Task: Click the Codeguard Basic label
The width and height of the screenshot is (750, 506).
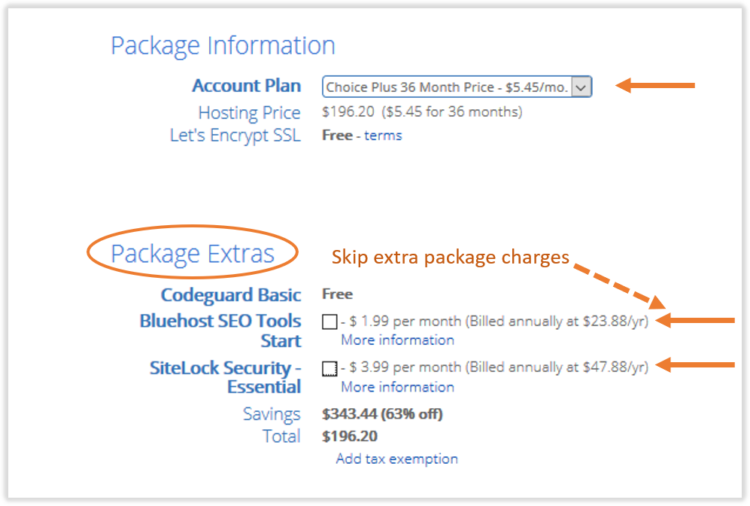Action: click(x=230, y=295)
